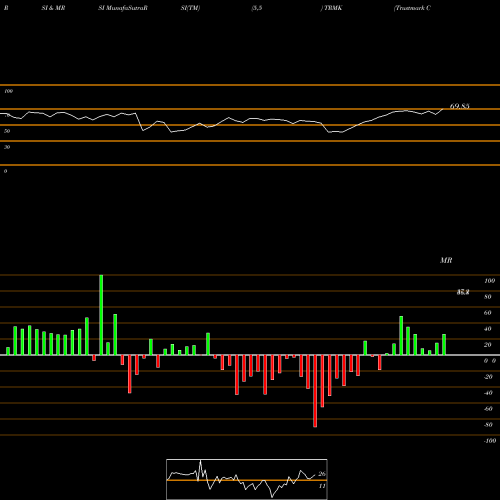Click the -40 label on MR axis
The width and height of the screenshot is (500, 500).
pyautogui.click(x=488, y=393)
